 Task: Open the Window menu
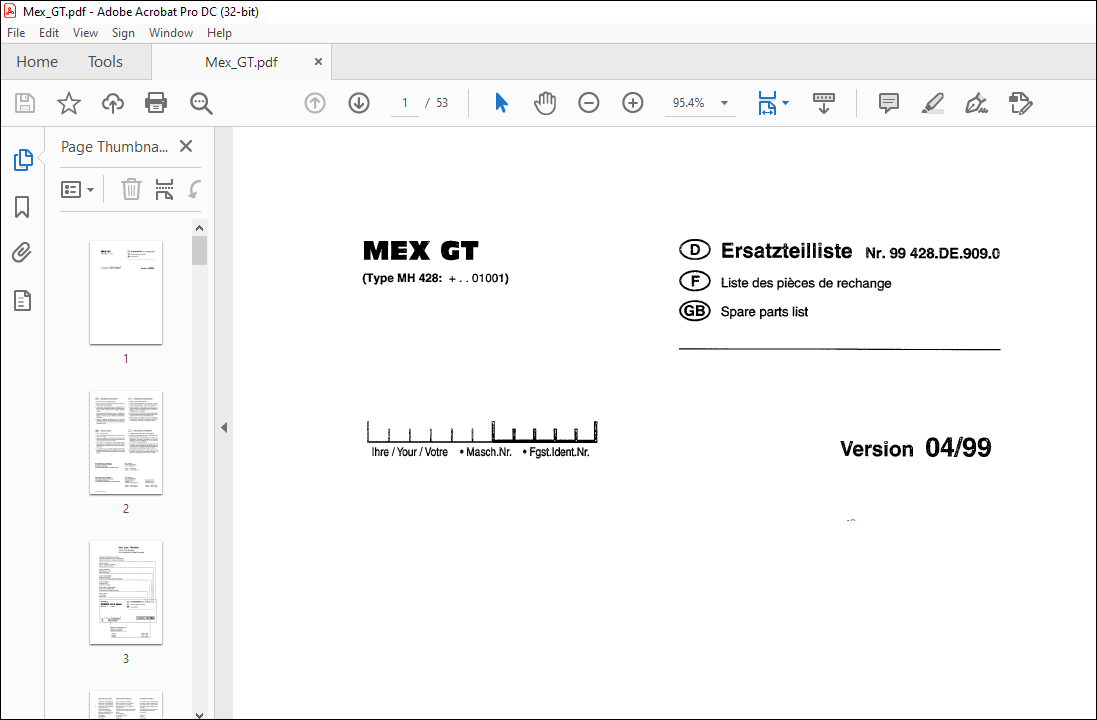(x=171, y=33)
